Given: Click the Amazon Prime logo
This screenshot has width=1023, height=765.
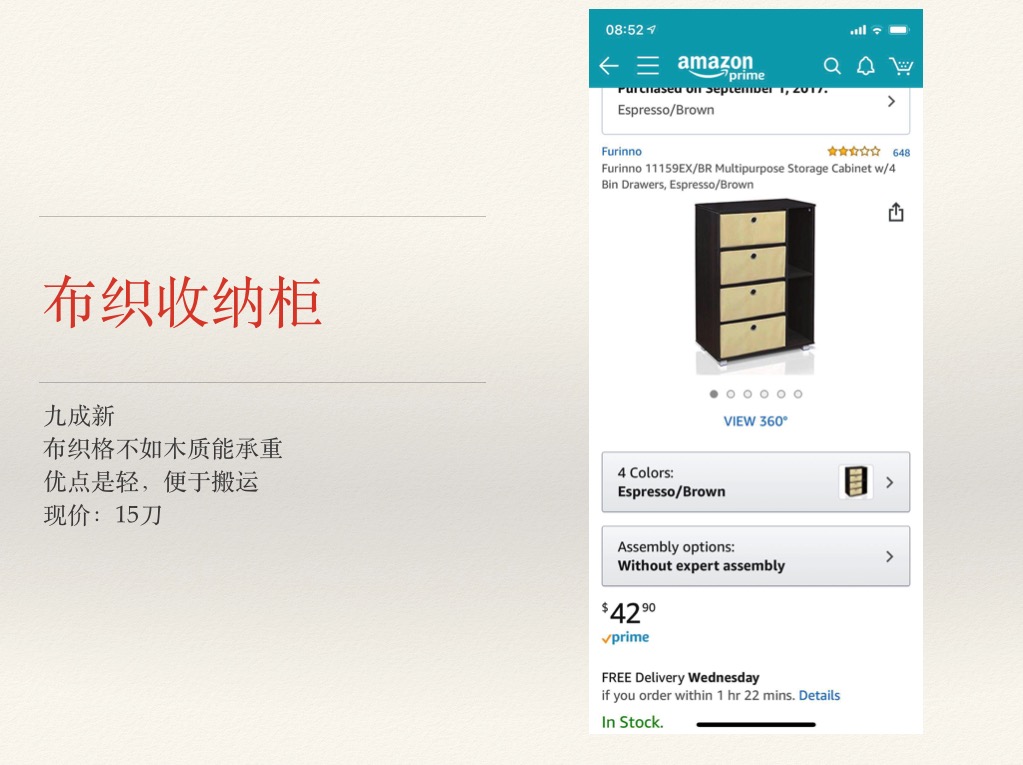Looking at the screenshot, I should [x=720, y=67].
